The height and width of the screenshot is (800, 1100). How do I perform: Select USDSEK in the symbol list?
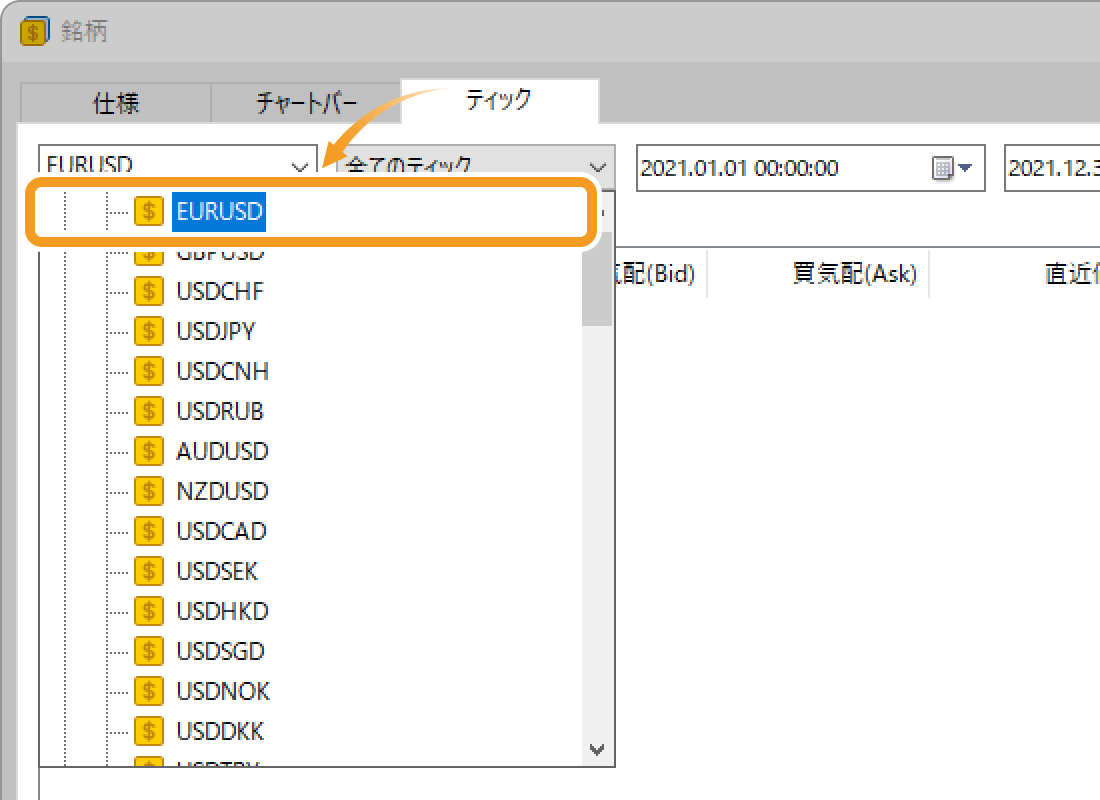coord(217,571)
